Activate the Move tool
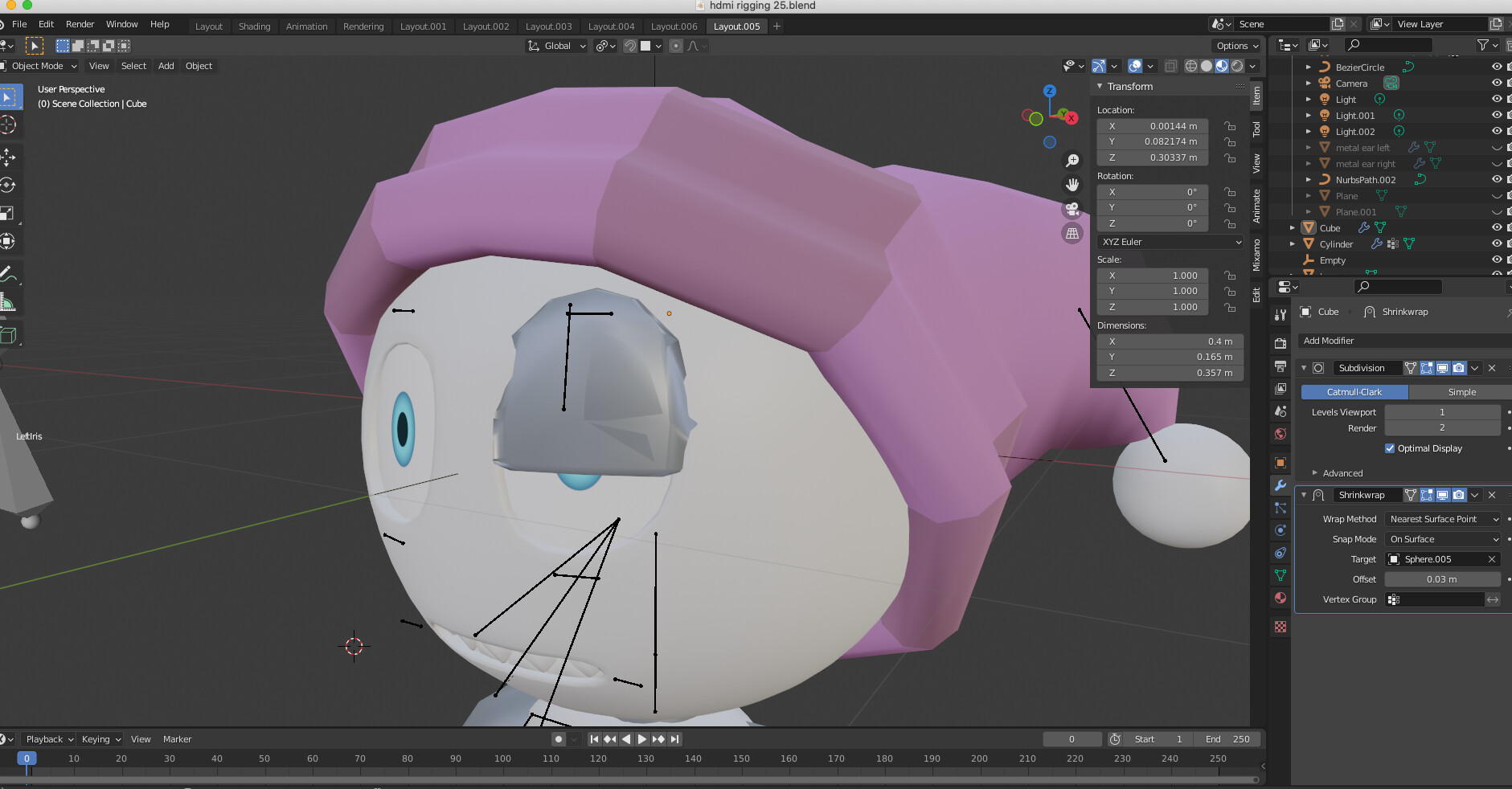The image size is (1512, 789). (x=8, y=157)
